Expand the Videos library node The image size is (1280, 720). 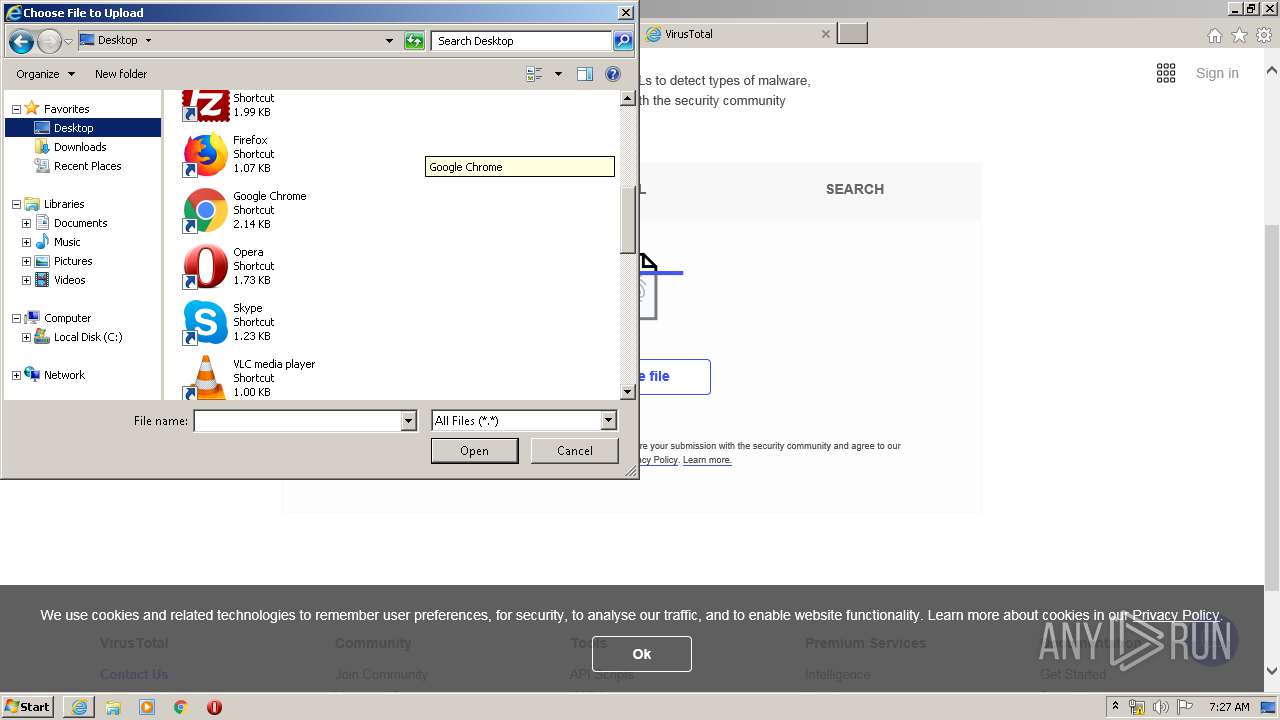point(26,280)
